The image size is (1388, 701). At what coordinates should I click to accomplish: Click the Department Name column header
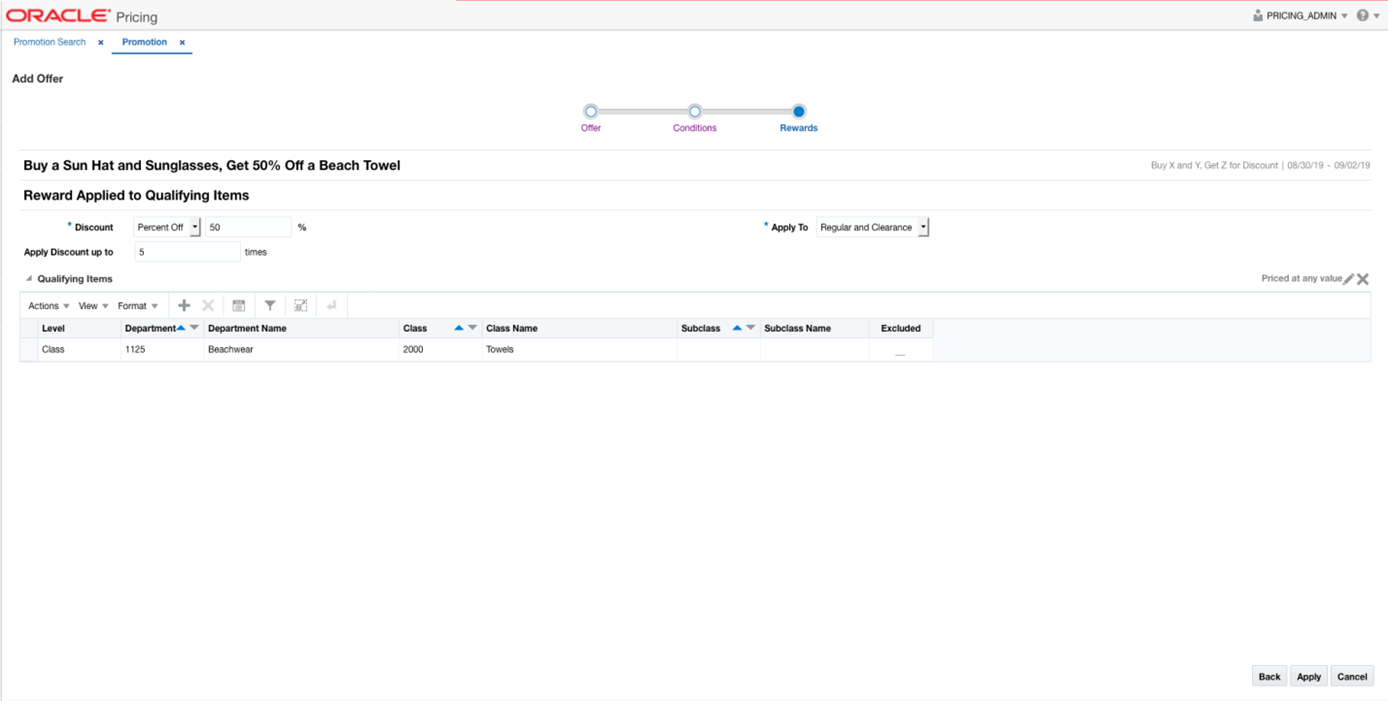tap(301, 328)
